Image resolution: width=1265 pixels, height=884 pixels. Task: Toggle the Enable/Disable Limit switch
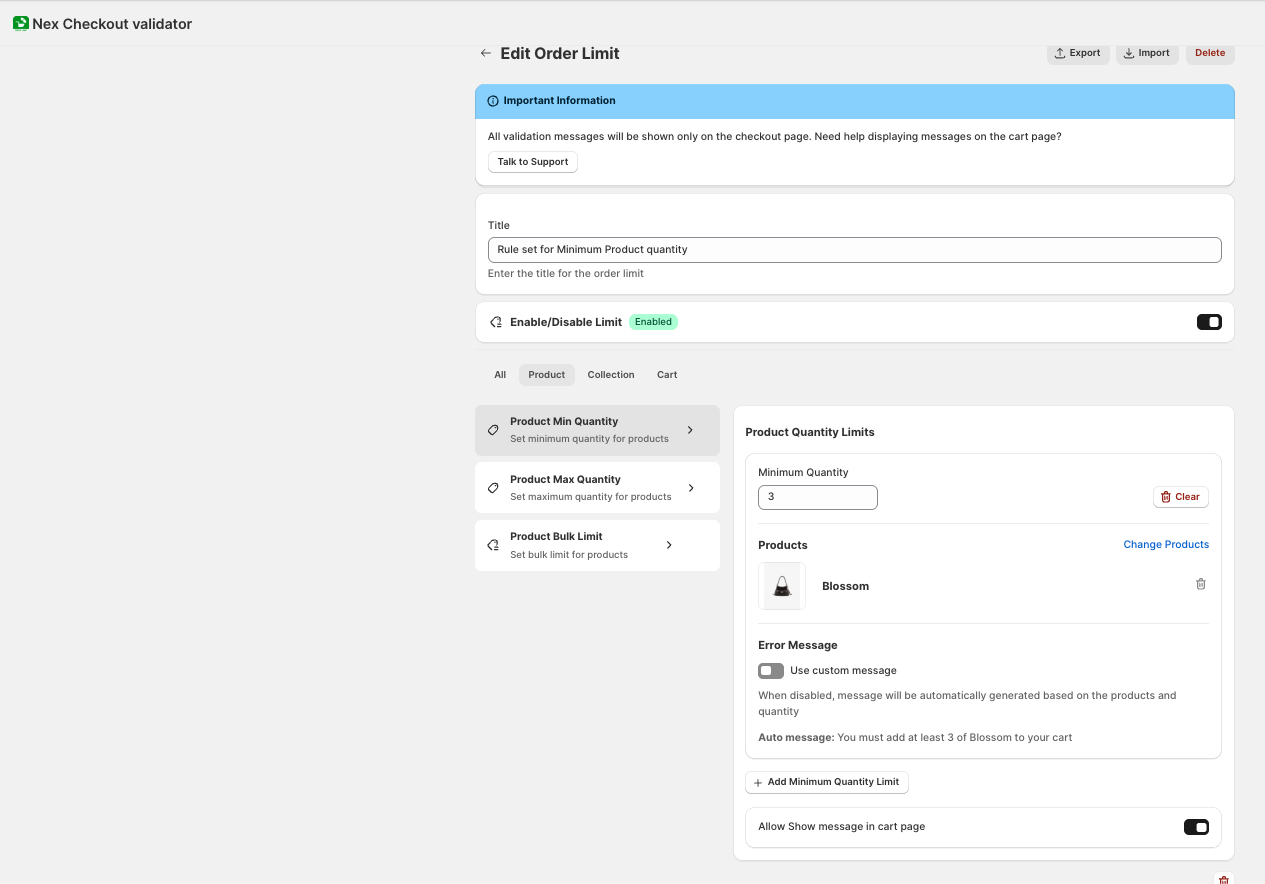tap(1209, 322)
